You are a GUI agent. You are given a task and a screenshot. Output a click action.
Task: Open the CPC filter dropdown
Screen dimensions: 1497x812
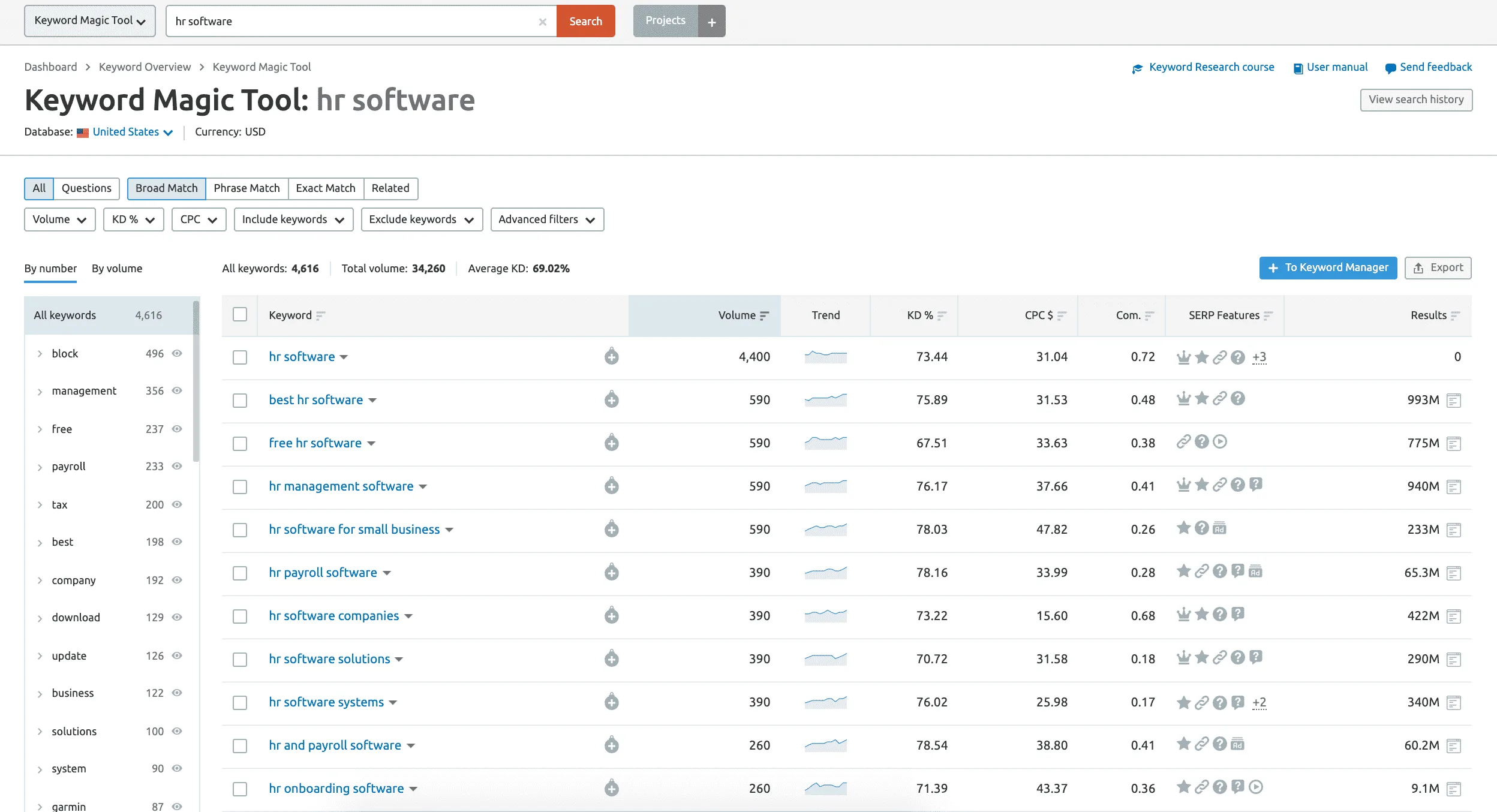199,219
